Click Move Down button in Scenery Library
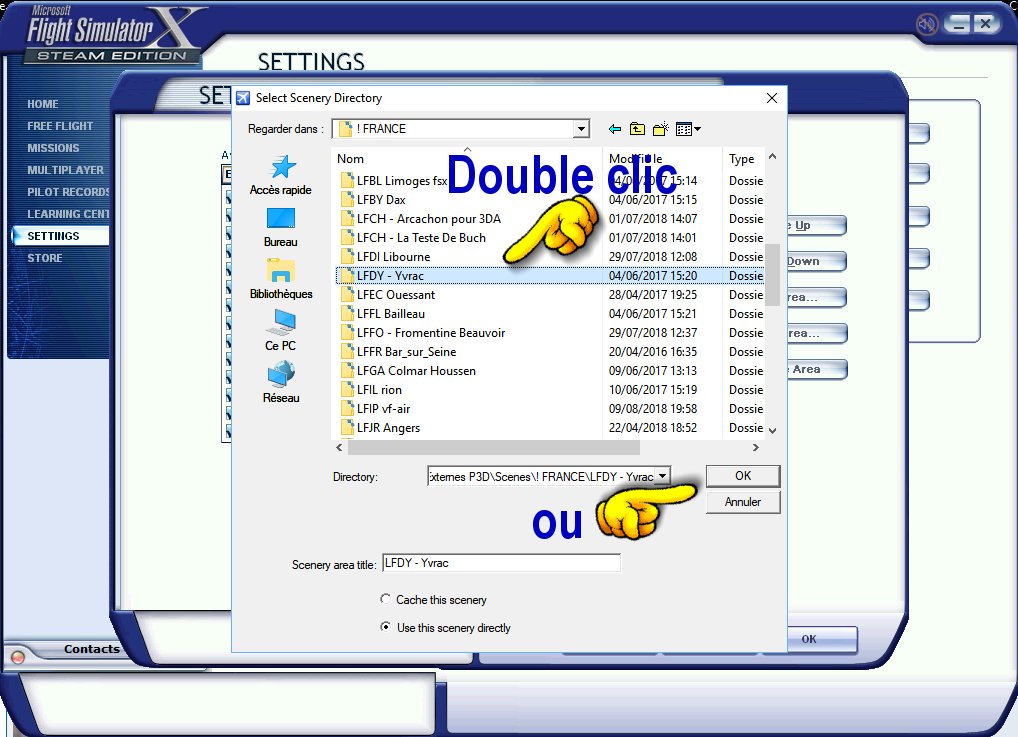Viewport: 1018px width, 737px height. (x=817, y=261)
